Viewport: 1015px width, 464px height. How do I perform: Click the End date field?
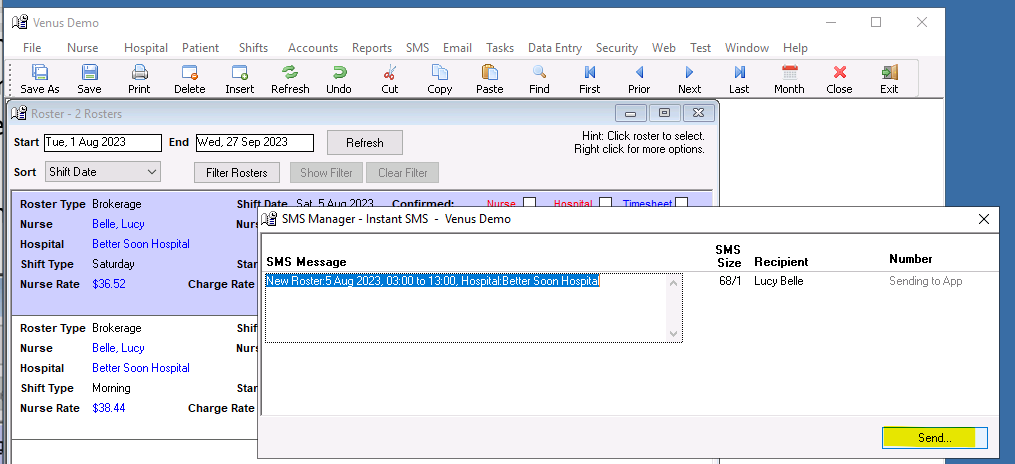click(255, 142)
